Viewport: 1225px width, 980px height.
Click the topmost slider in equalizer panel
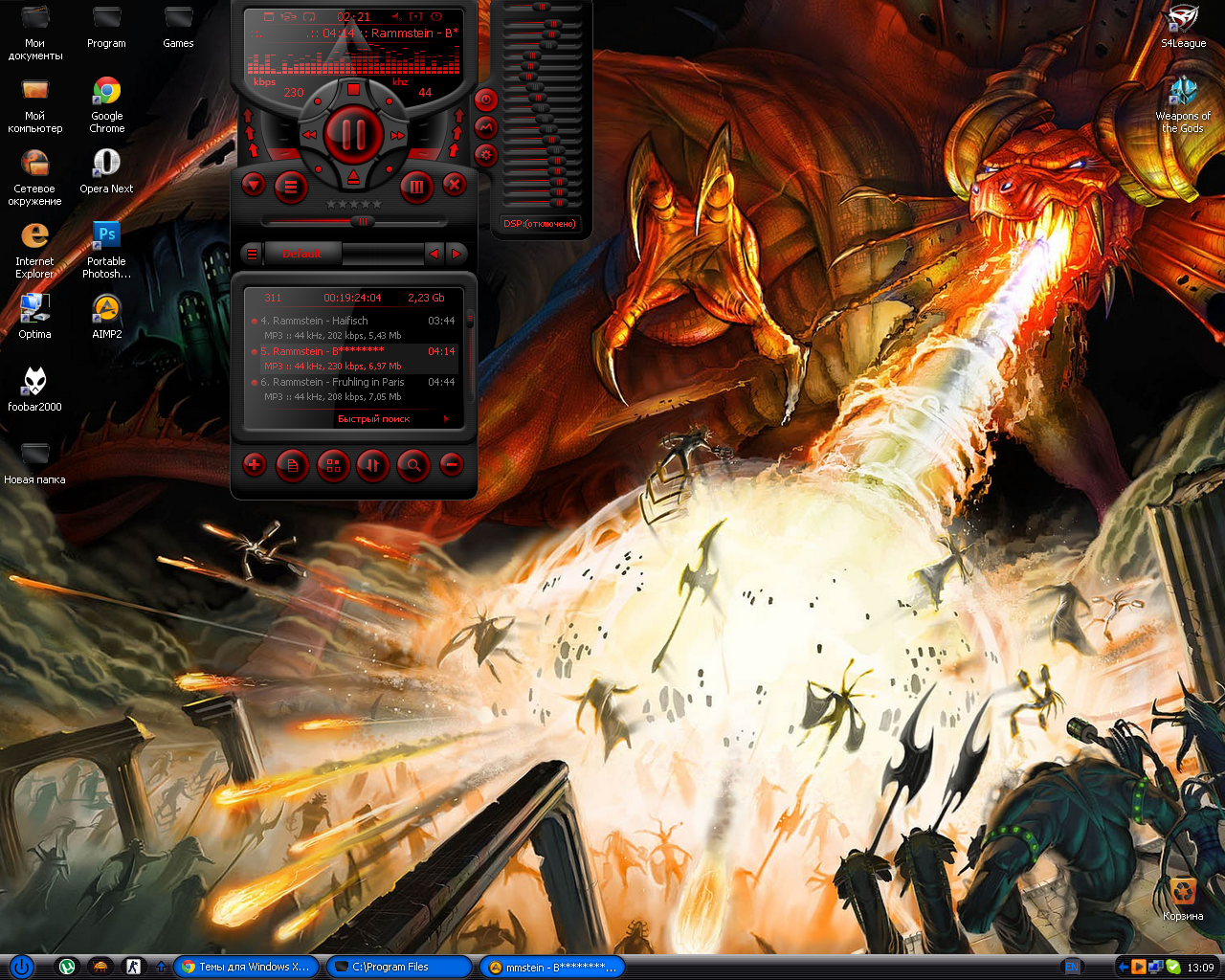click(x=543, y=8)
